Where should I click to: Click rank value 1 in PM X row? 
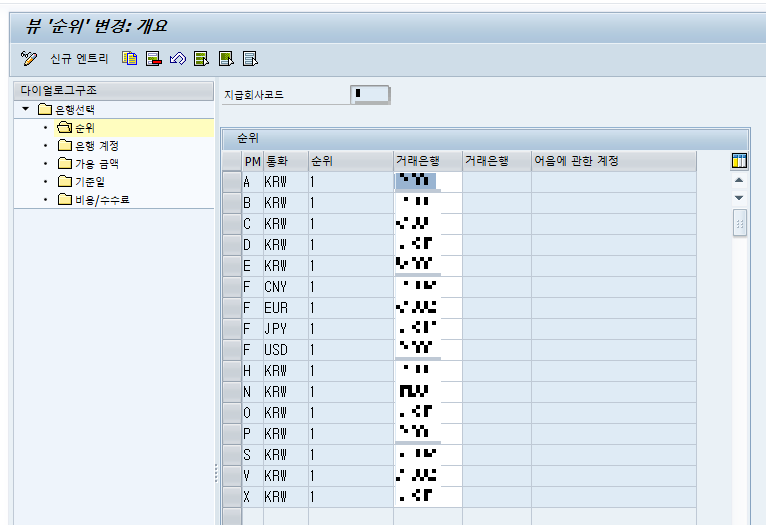351,497
